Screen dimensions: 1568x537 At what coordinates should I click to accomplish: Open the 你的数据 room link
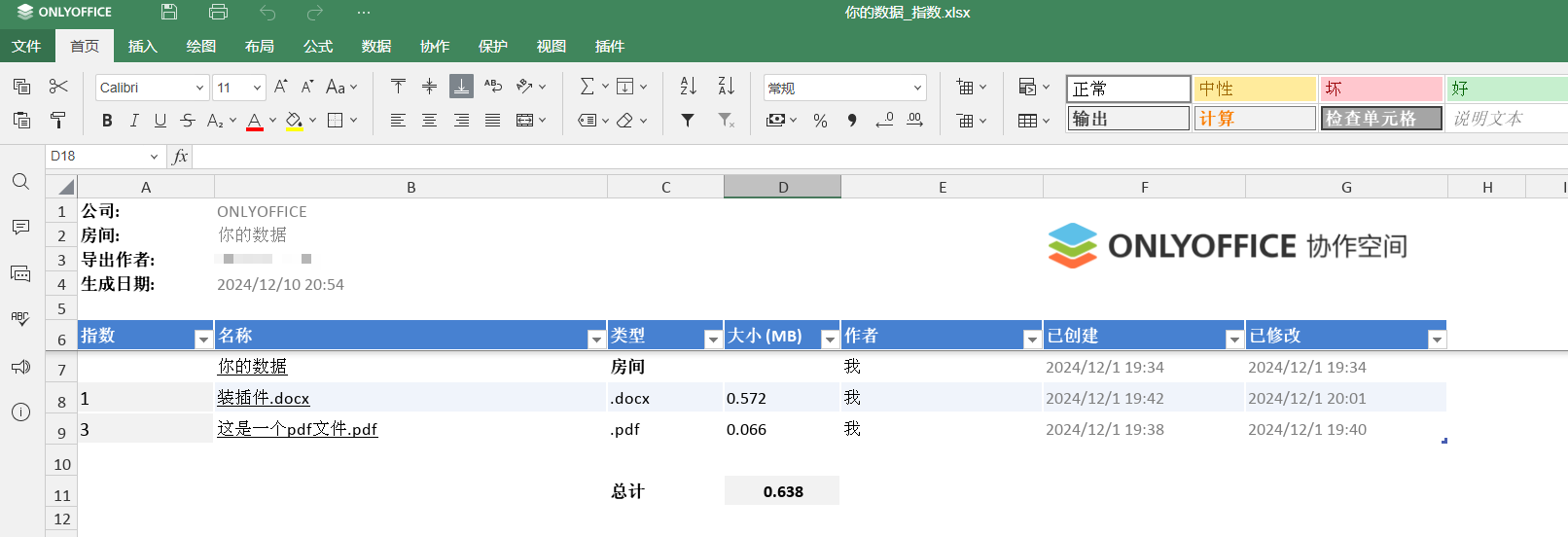pos(252,366)
